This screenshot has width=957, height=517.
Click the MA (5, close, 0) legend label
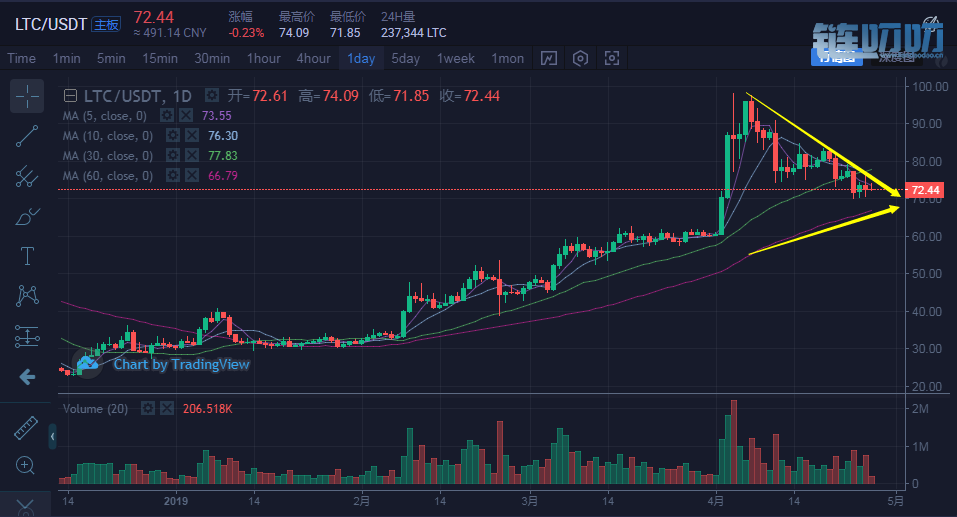click(x=104, y=115)
